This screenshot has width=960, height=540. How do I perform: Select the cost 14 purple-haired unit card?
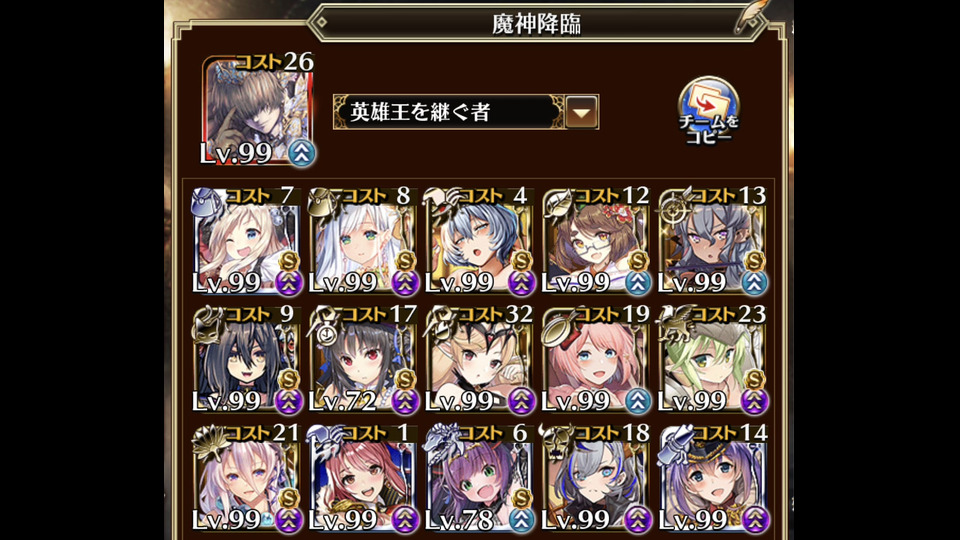(713, 478)
